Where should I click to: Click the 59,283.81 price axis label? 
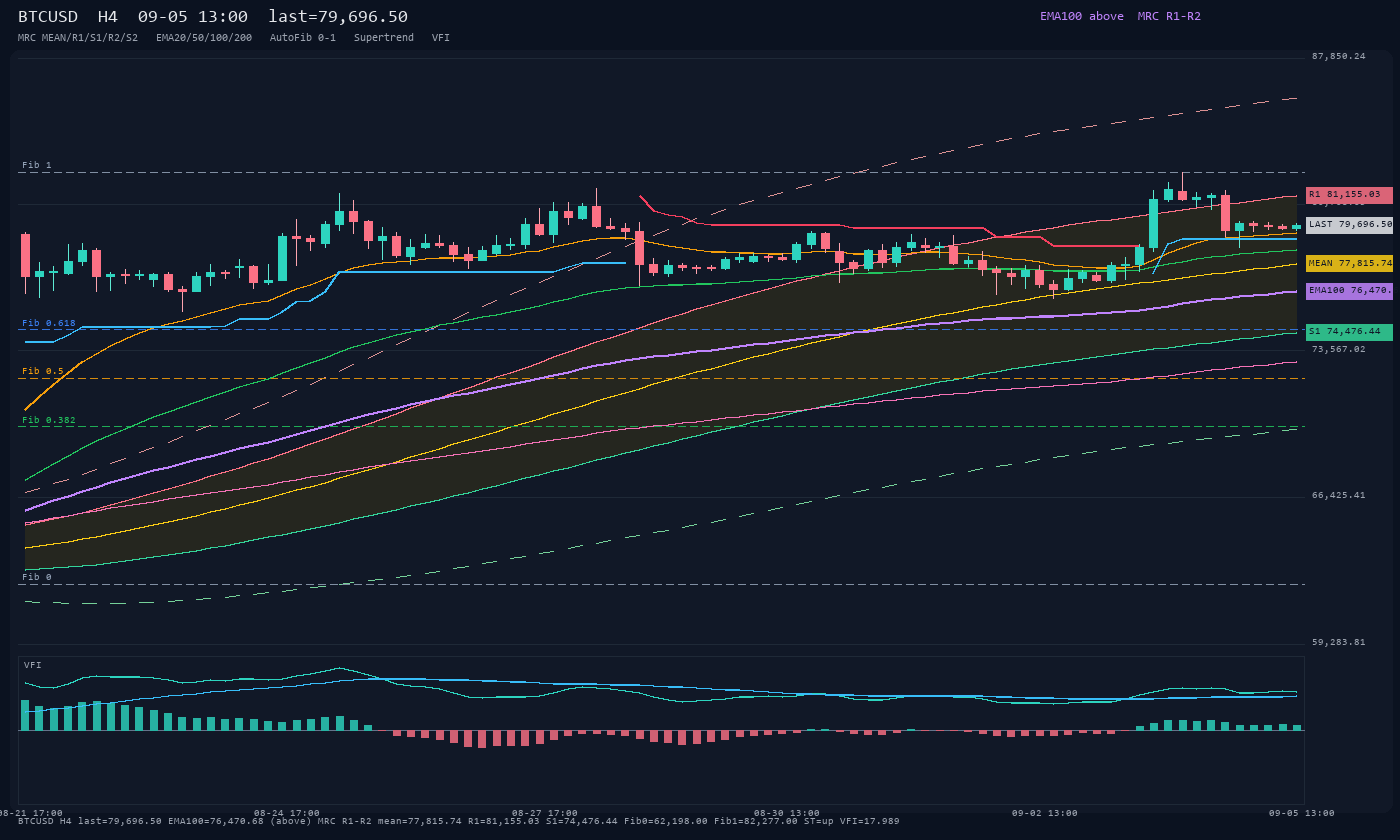tap(1339, 642)
